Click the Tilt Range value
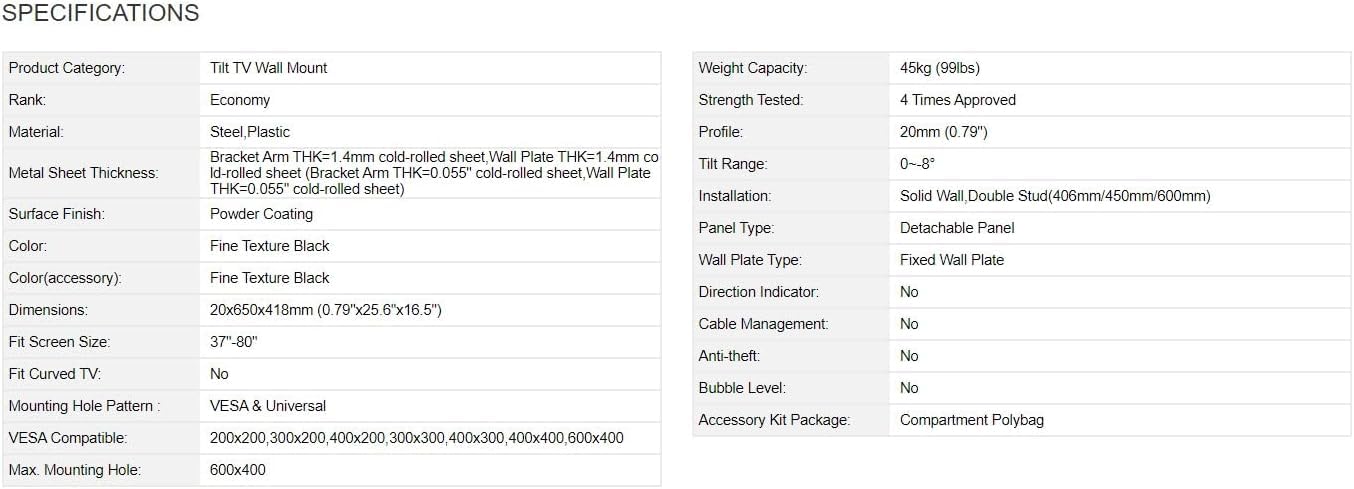 coord(918,164)
